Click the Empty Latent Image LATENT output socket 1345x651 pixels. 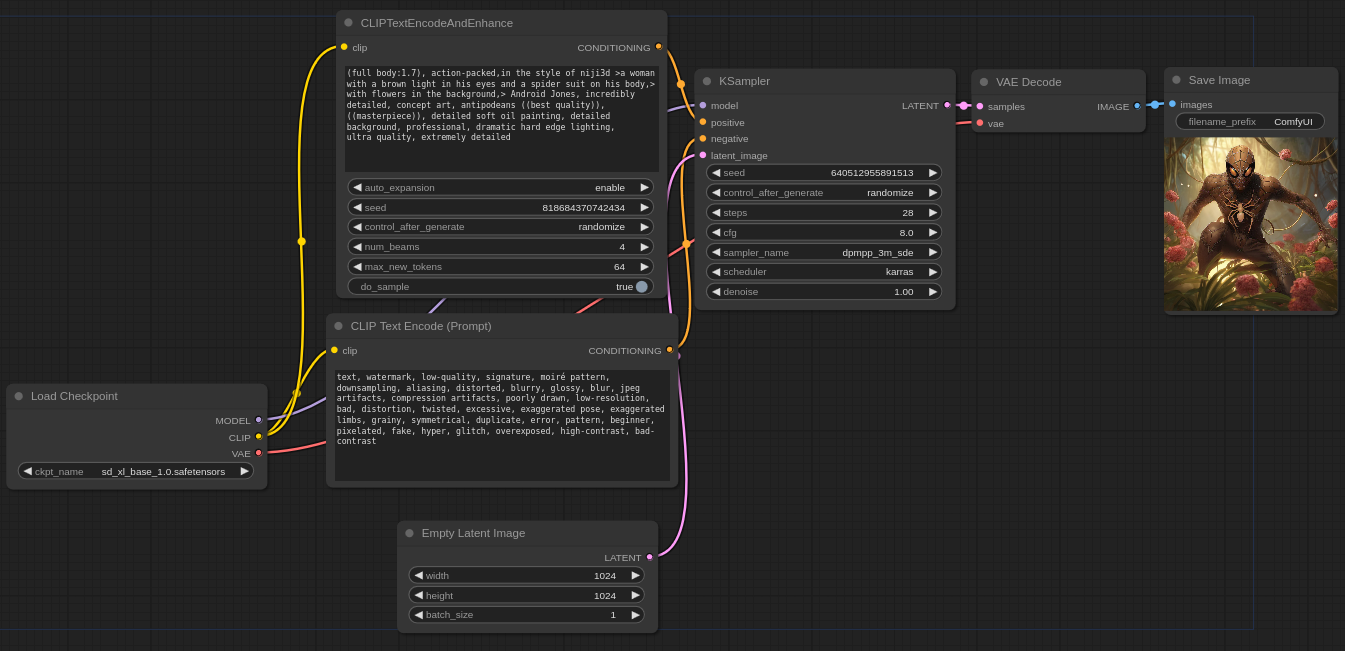[649, 557]
